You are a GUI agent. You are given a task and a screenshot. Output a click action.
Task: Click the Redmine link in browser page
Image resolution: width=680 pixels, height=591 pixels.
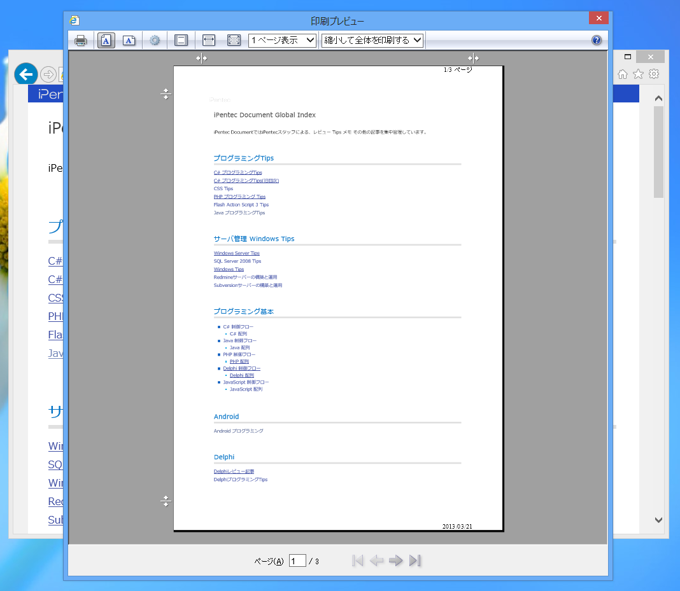point(56,501)
